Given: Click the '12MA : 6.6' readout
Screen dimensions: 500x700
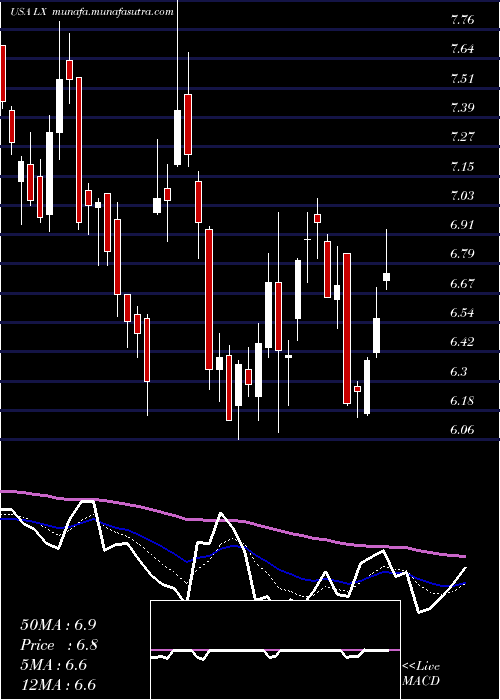Looking at the screenshot, I should pyautogui.click(x=58, y=685).
